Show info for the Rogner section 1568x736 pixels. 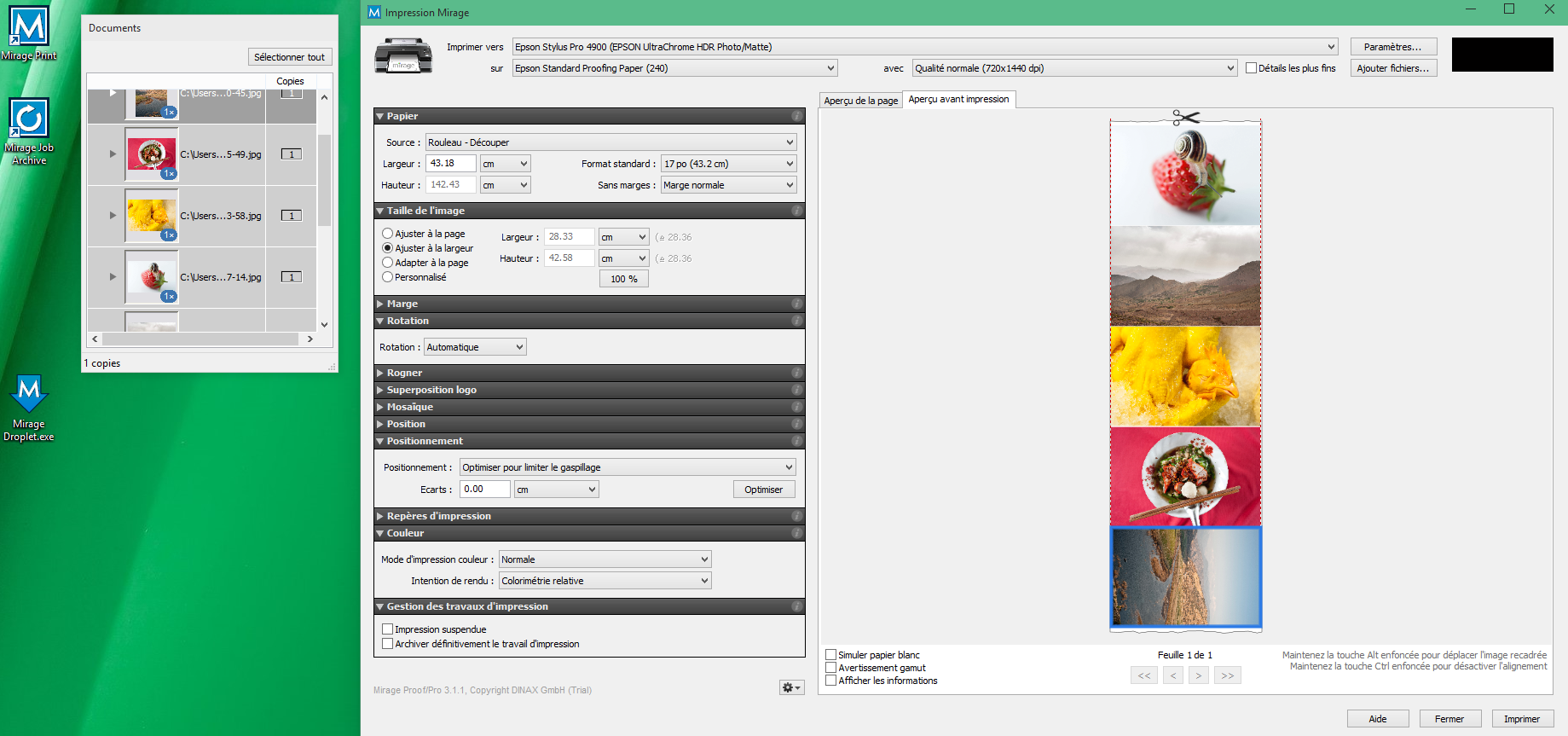coord(796,373)
